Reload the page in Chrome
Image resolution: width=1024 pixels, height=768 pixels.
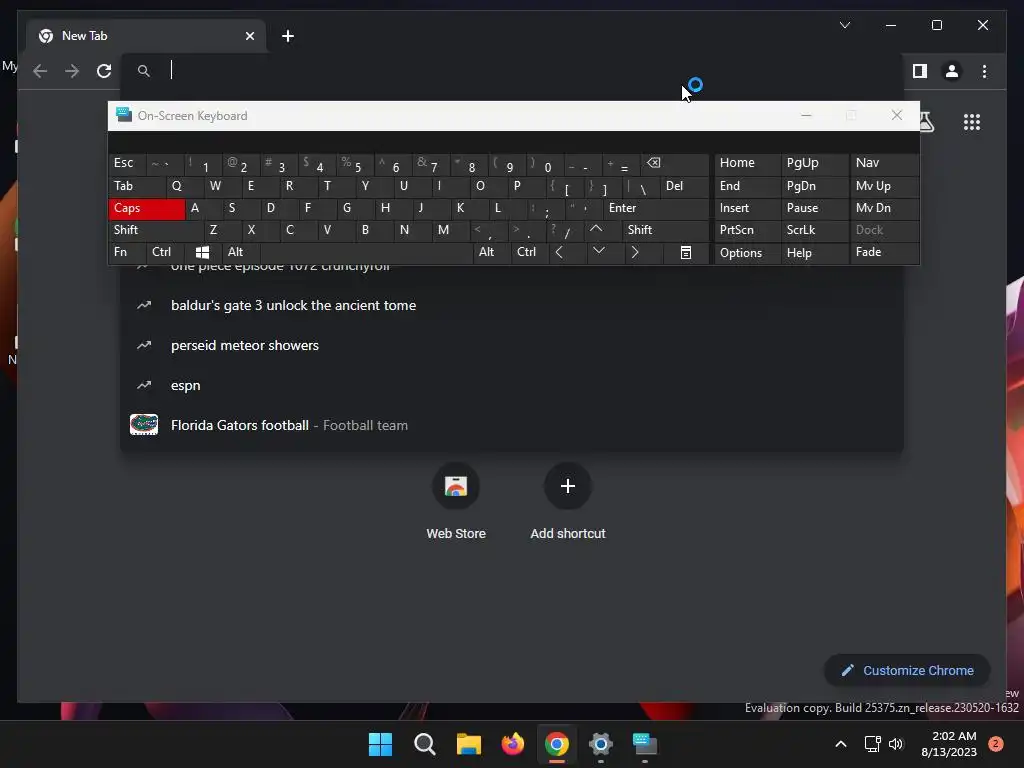coord(104,71)
